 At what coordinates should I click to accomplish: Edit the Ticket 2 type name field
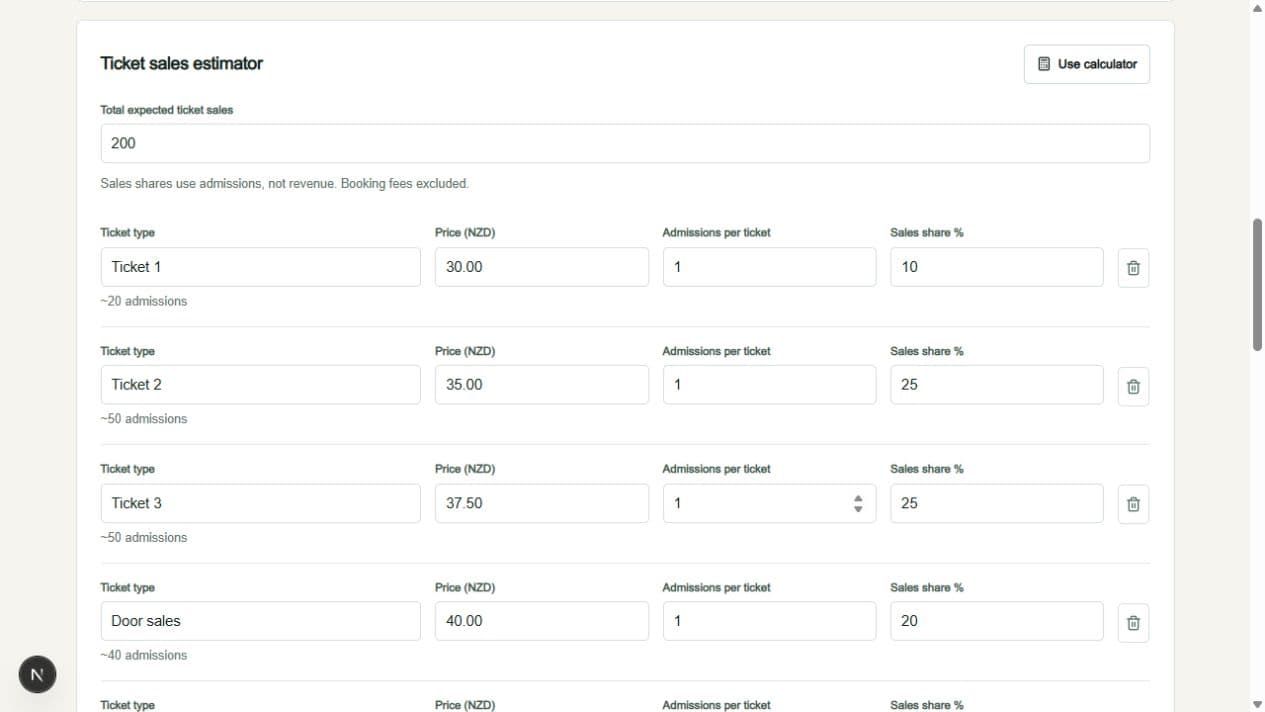coord(260,385)
